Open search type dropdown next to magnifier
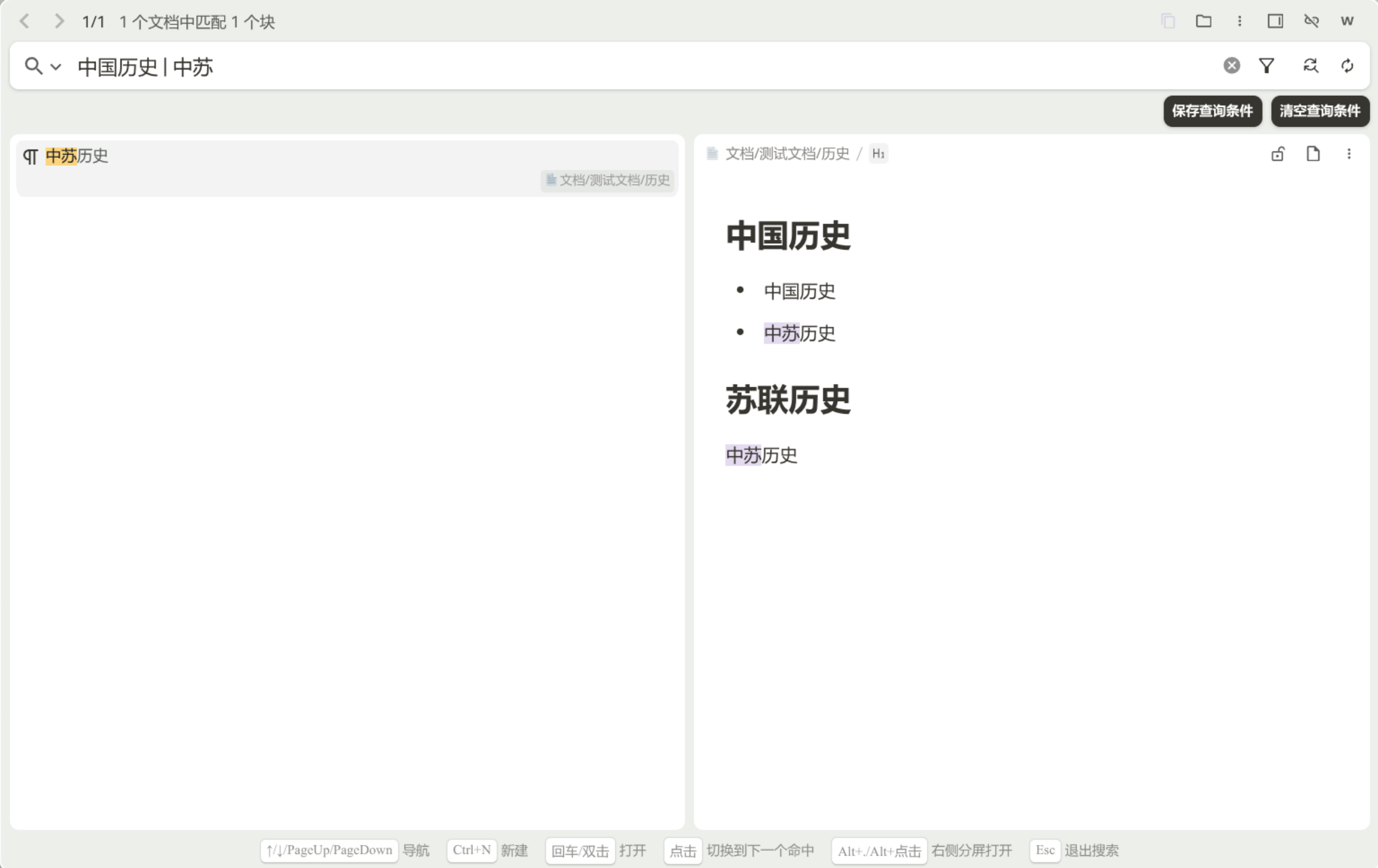 coord(55,67)
